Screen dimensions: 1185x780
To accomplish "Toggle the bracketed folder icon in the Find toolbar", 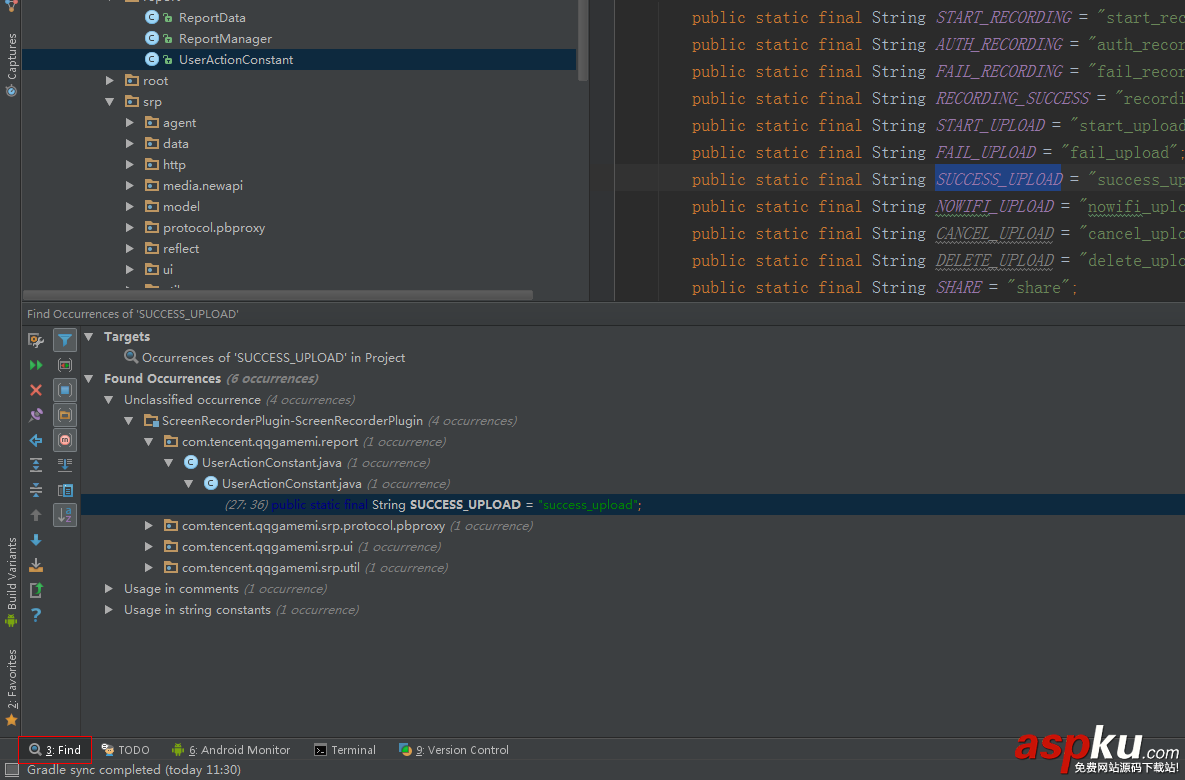I will 65,415.
